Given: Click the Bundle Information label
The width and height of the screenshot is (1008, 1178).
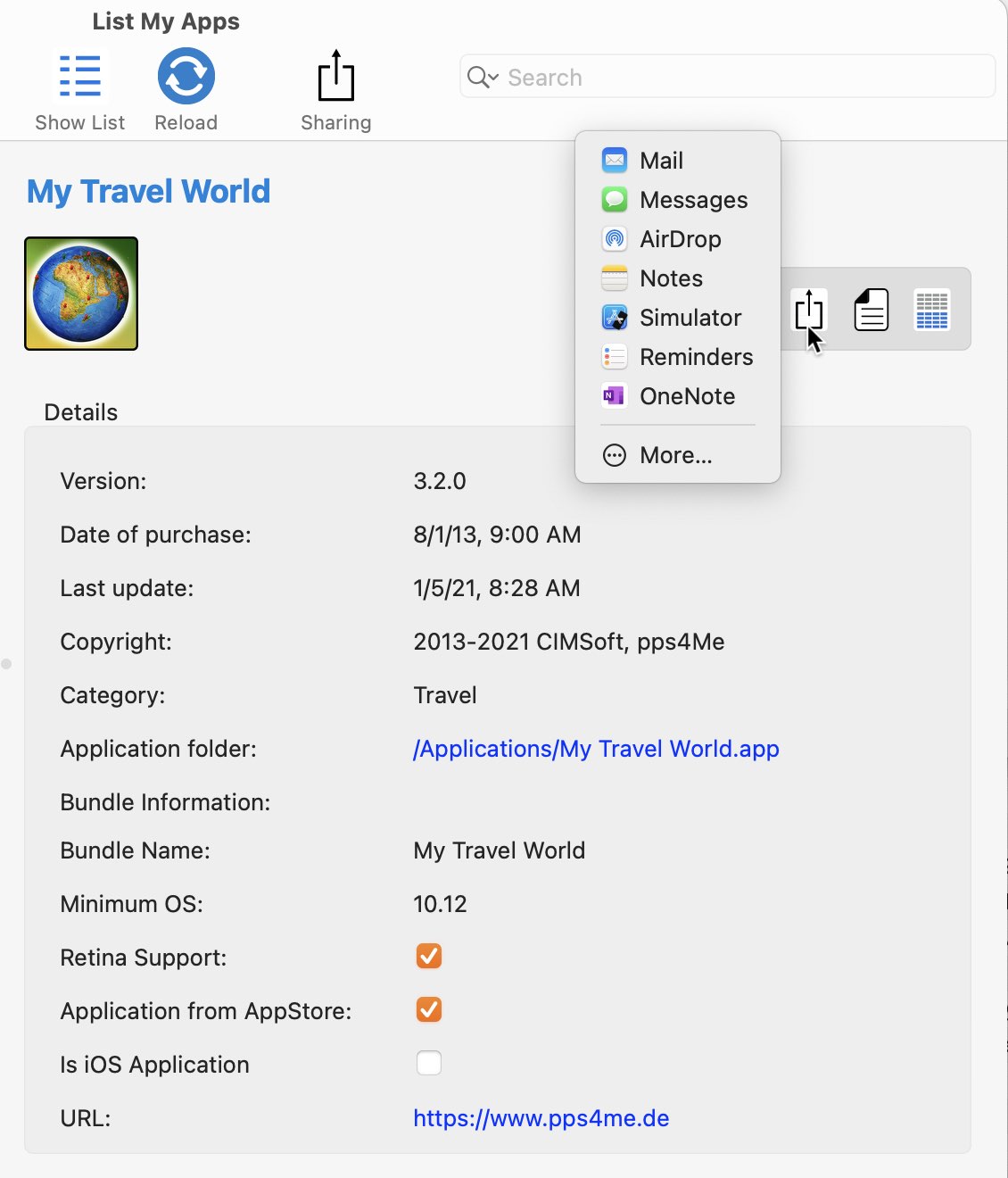Looking at the screenshot, I should coord(165,802).
